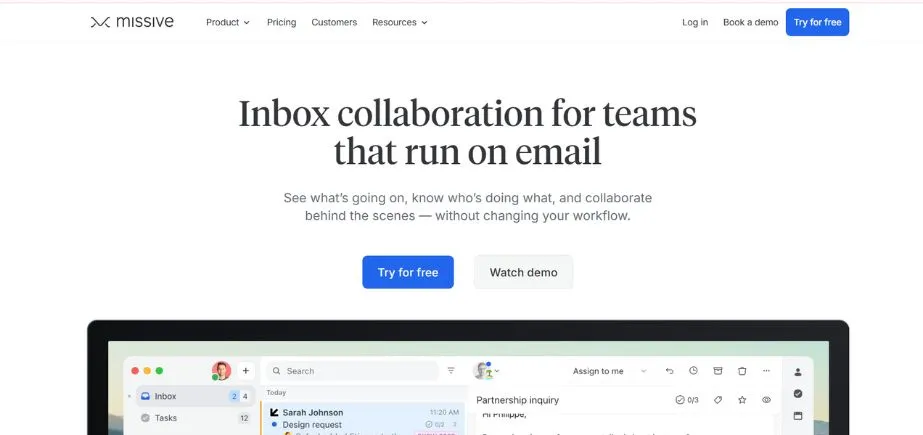Image resolution: width=923 pixels, height=435 pixels.
Task: Open the assignee avatar dropdown
Action: coord(486,371)
